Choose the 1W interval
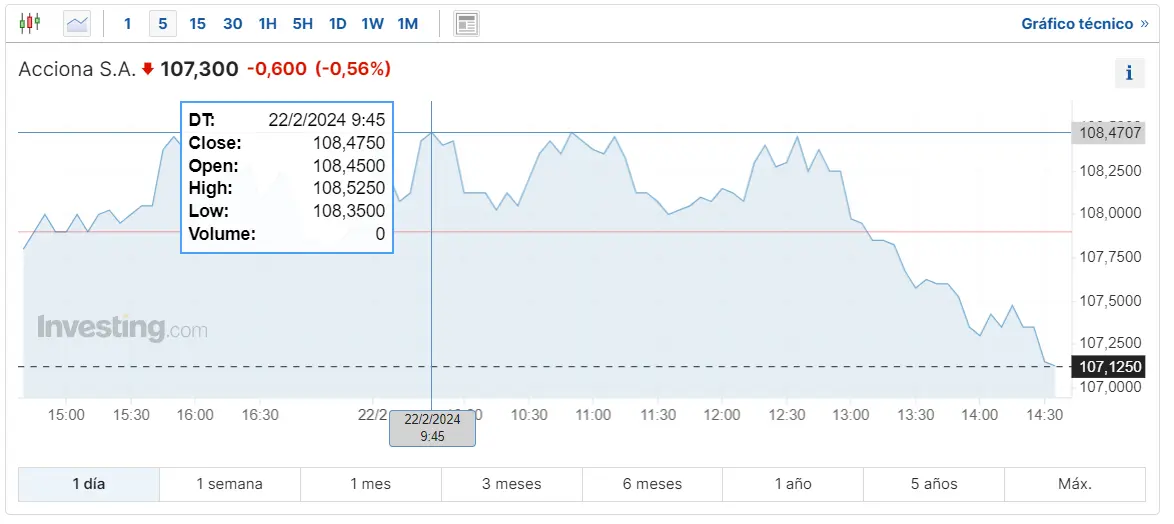Viewport: 1174px width, 524px height. 372,23
